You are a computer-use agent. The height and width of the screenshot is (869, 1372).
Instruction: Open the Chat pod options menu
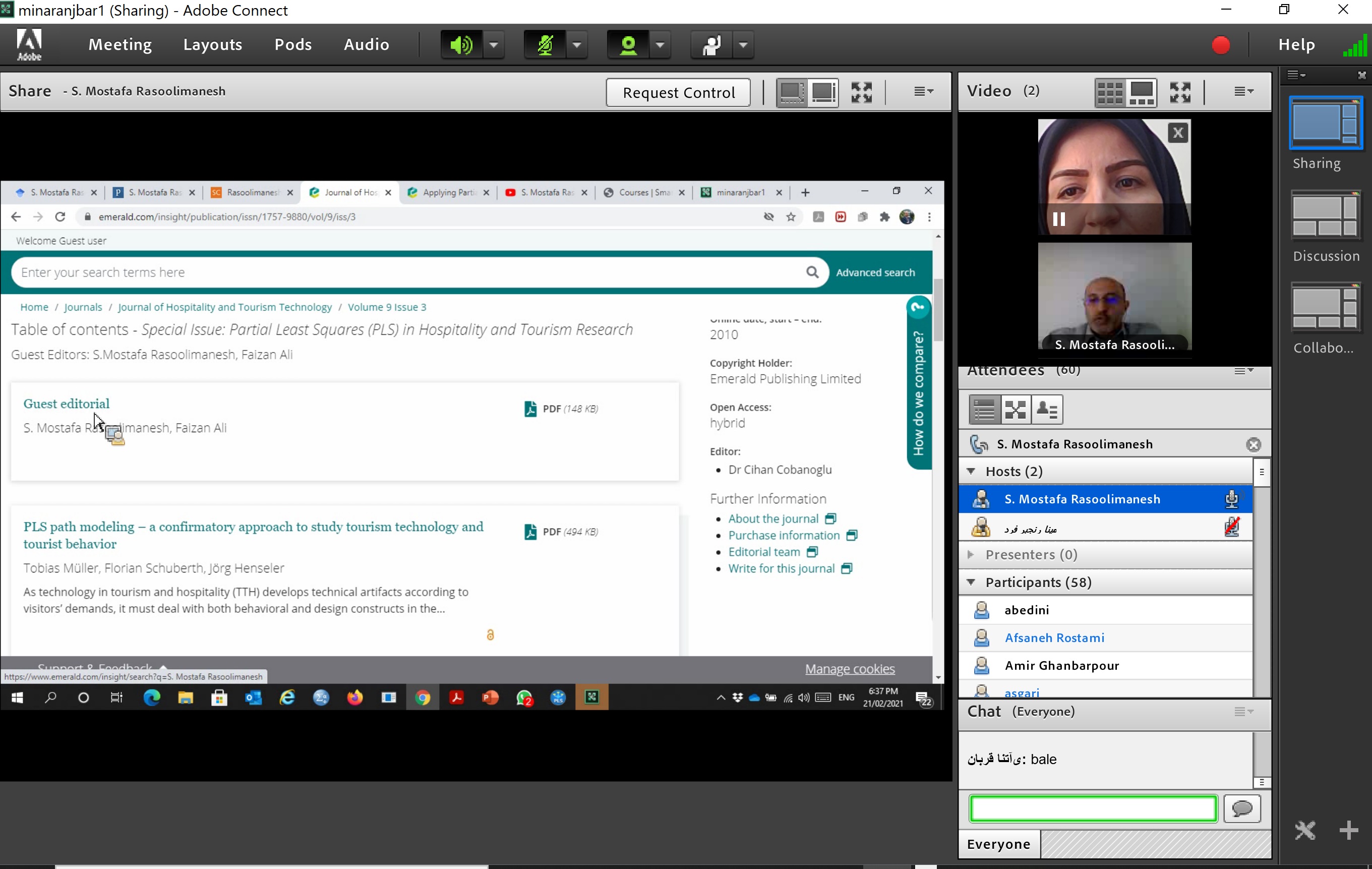pyautogui.click(x=1243, y=712)
